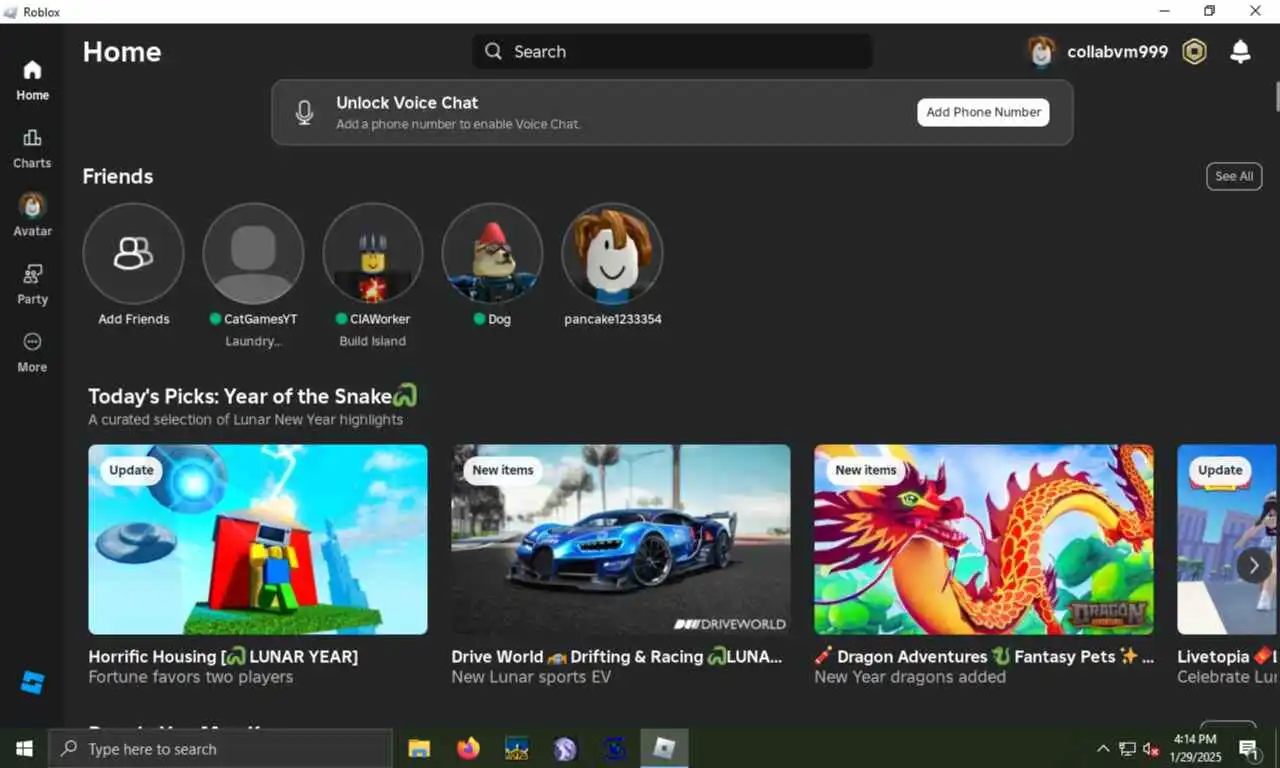Open Drive World game title
Image resolution: width=1280 pixels, height=768 pixels.
[x=617, y=657]
